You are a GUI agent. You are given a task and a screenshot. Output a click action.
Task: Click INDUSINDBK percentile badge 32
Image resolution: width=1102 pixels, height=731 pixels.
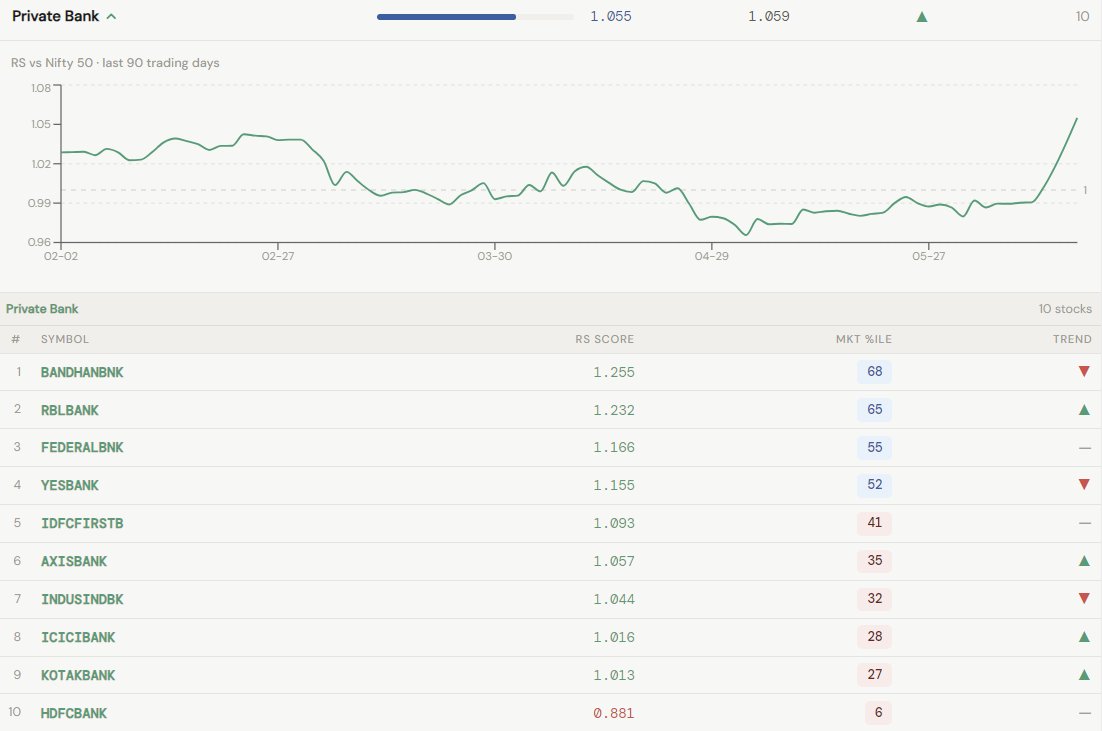click(874, 598)
